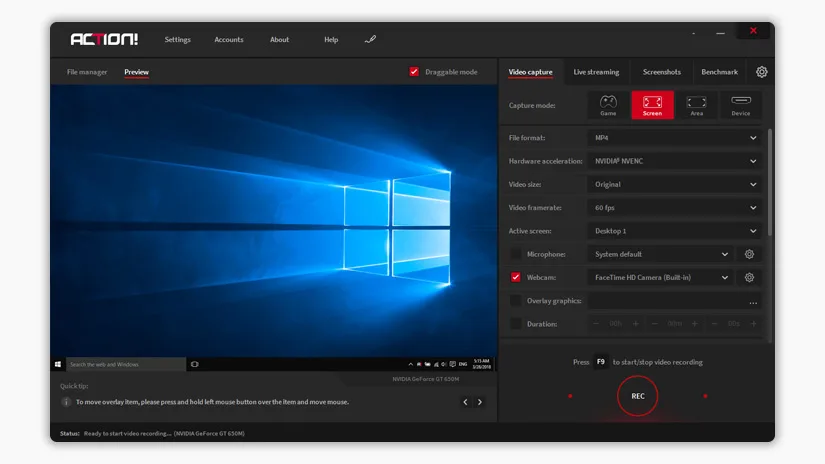Click the Task View icon in preview taskbar
This screenshot has width=825, height=464.
pyautogui.click(x=195, y=364)
